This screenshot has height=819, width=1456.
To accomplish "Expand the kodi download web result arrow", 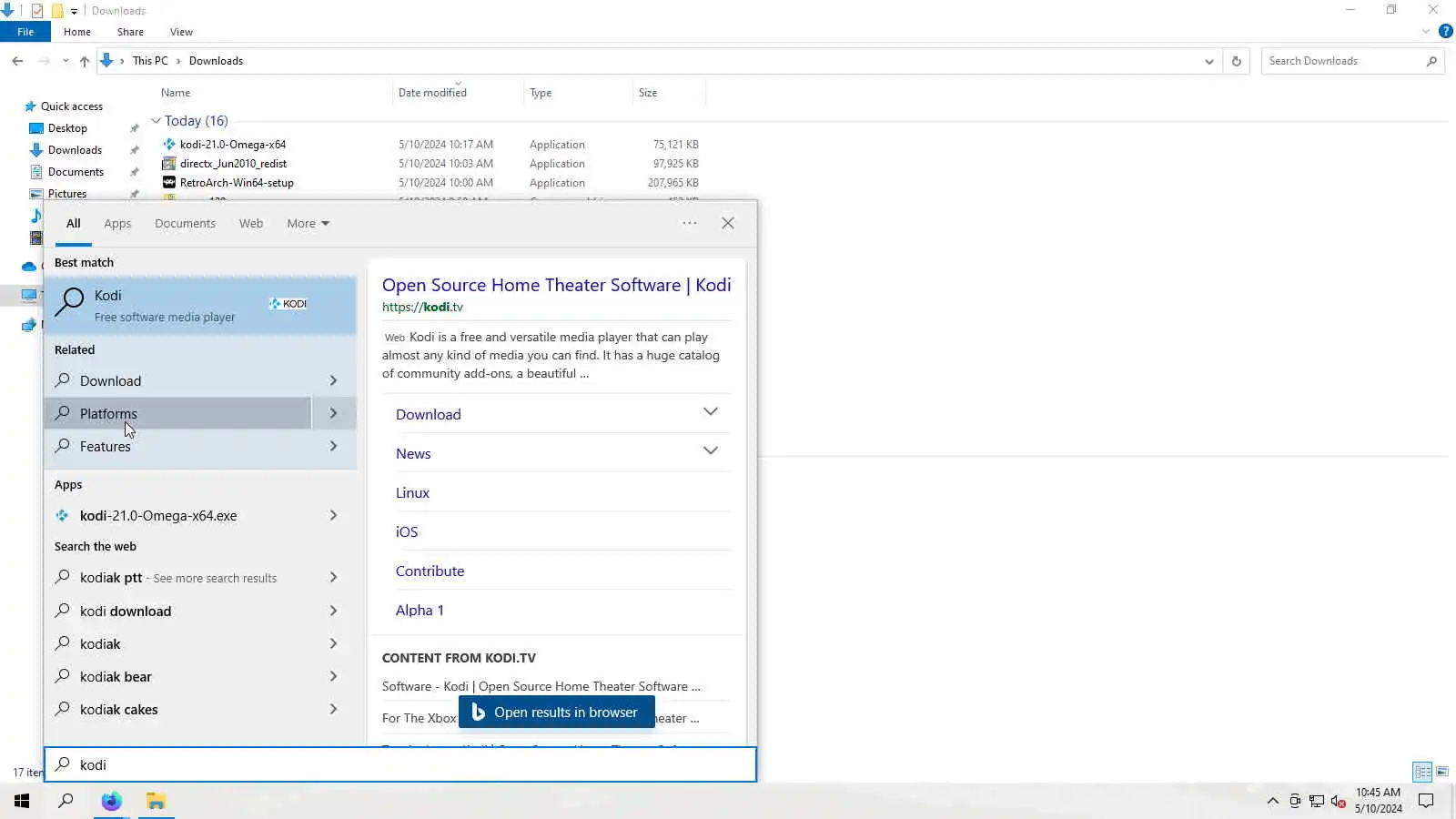I will (333, 611).
